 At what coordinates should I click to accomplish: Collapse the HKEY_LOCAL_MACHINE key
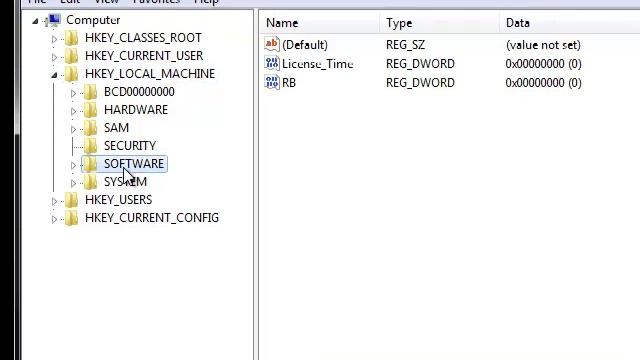54,75
